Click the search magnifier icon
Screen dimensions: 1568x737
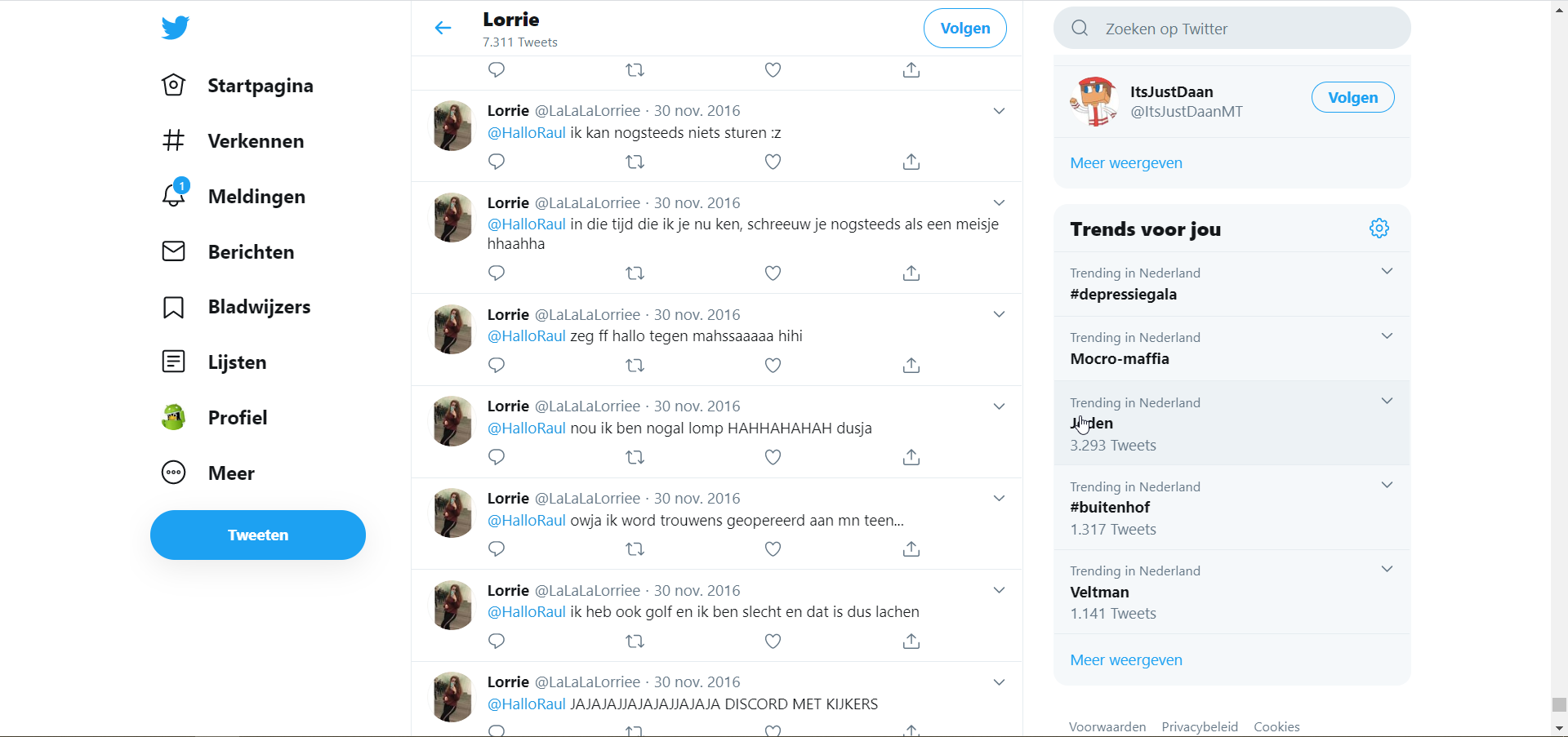(x=1080, y=29)
